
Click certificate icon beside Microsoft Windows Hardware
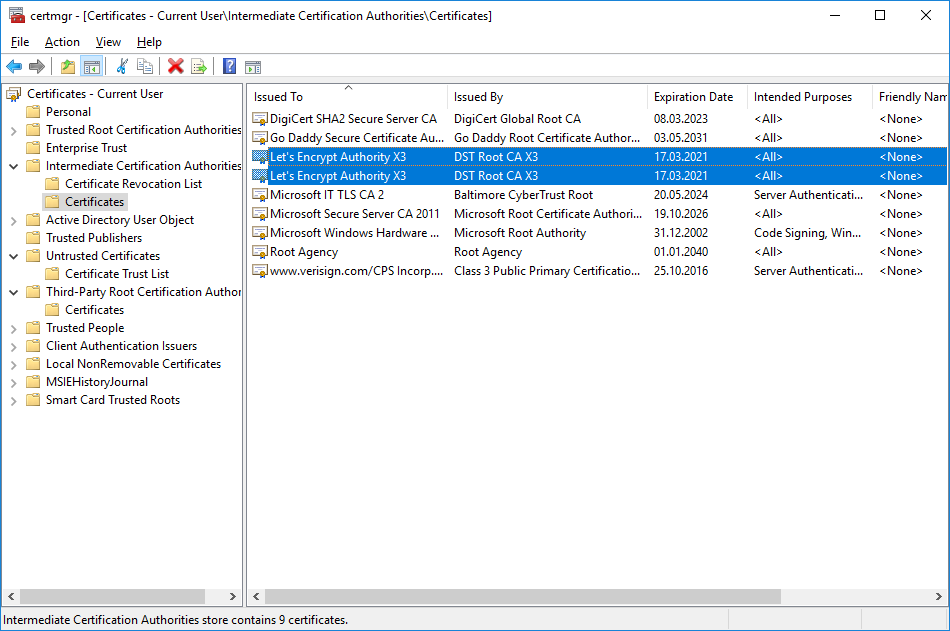coord(260,233)
